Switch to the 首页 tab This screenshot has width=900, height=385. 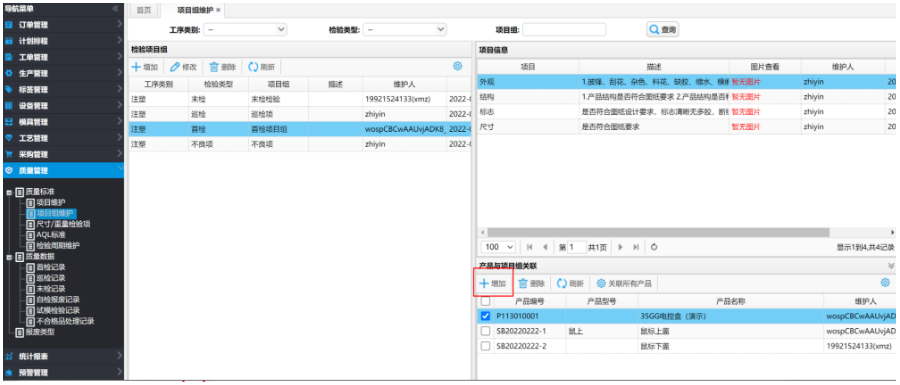pyautogui.click(x=145, y=10)
